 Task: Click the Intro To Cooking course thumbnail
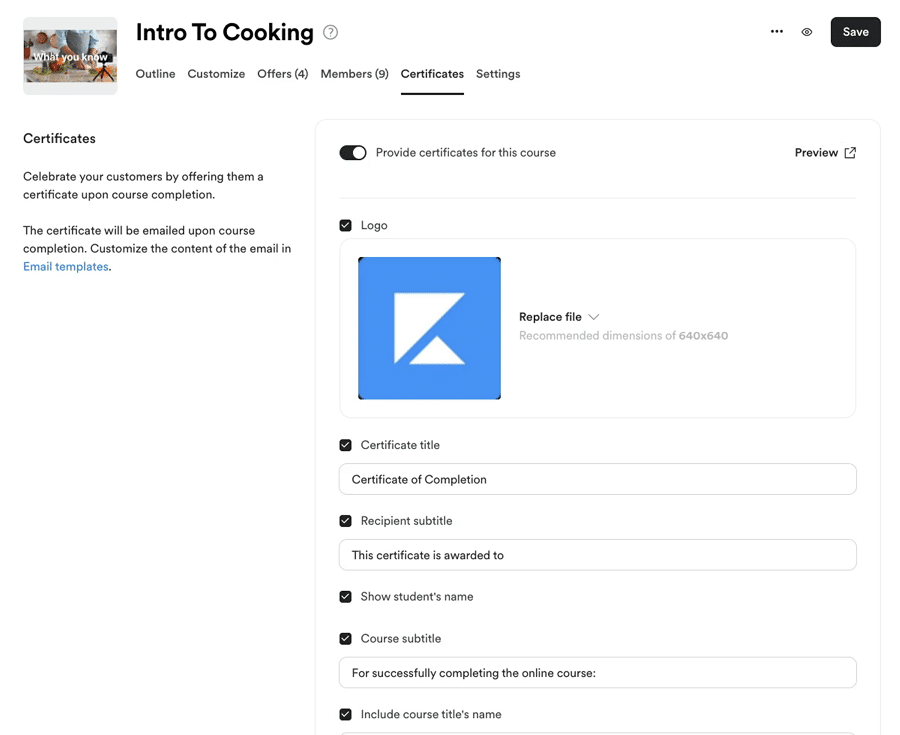(70, 56)
